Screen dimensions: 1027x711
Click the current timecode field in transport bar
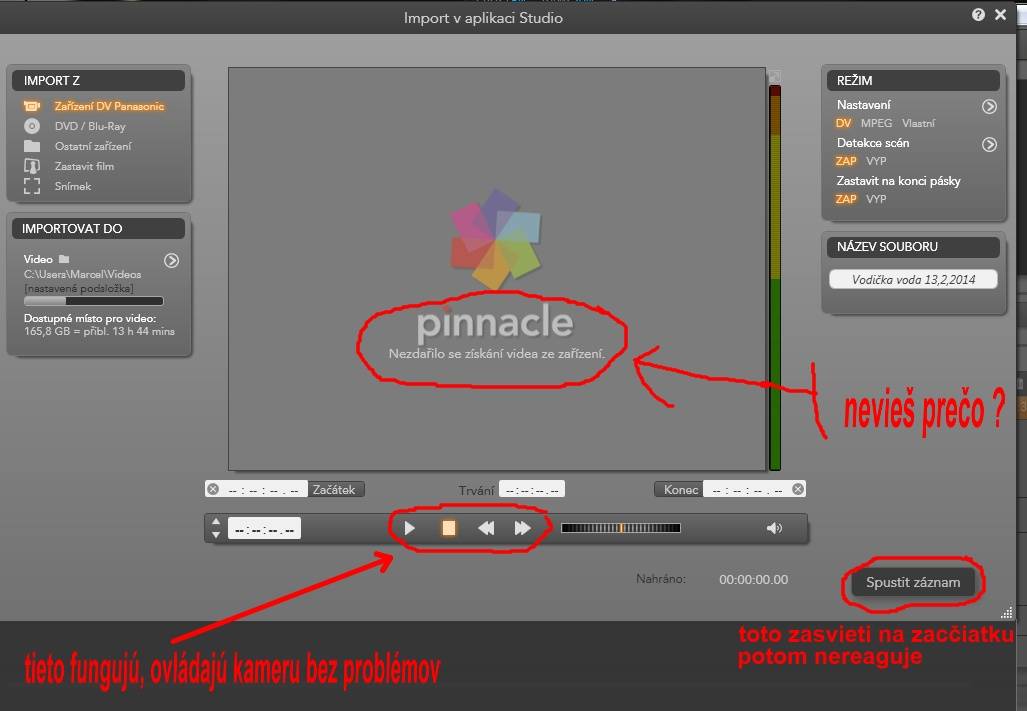tap(264, 529)
